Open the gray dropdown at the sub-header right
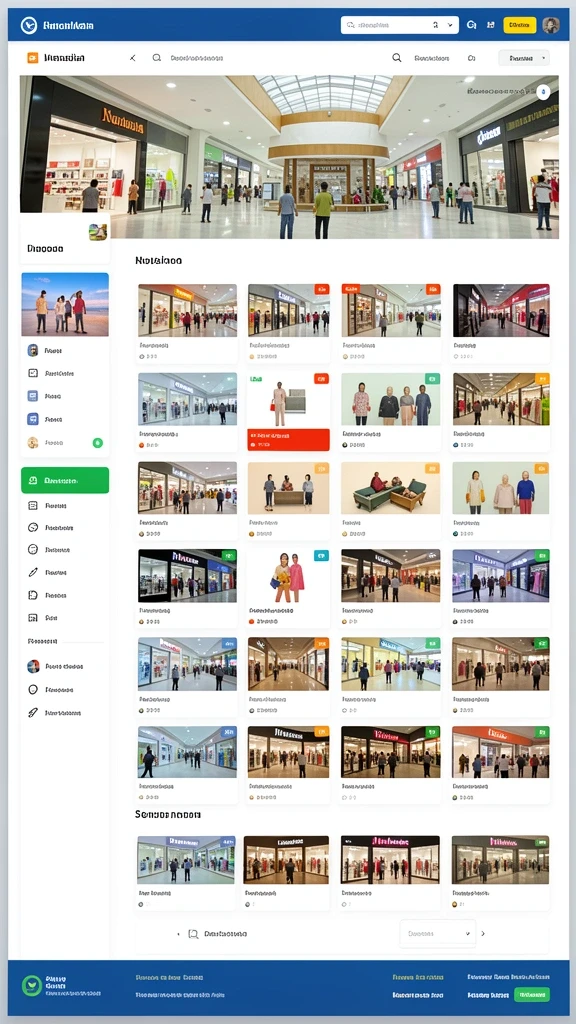576x1024 pixels. [x=524, y=58]
